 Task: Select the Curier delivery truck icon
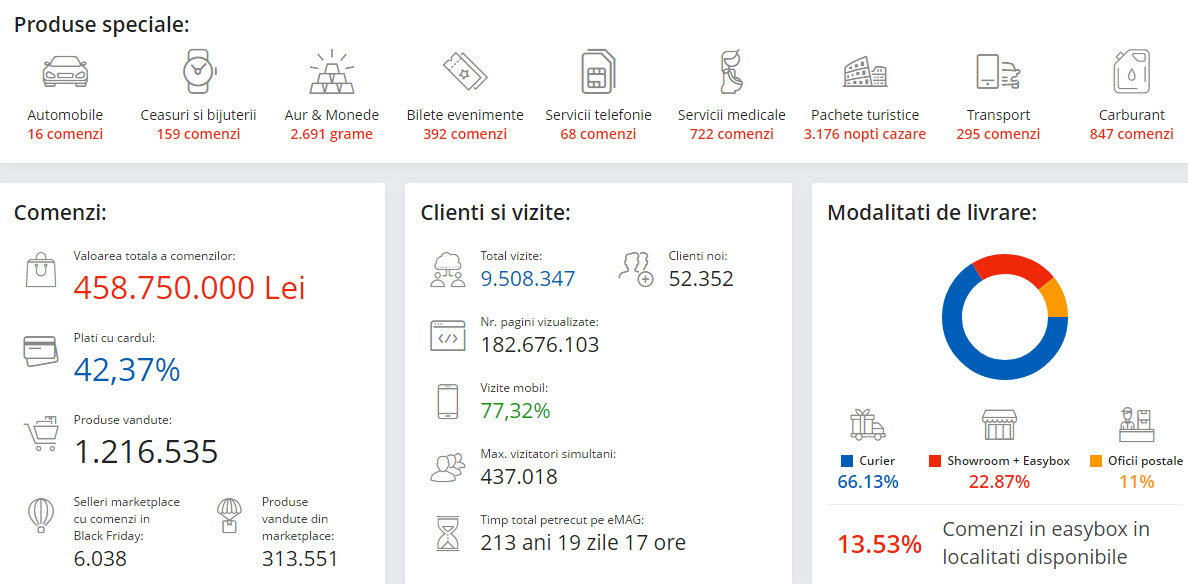867,425
